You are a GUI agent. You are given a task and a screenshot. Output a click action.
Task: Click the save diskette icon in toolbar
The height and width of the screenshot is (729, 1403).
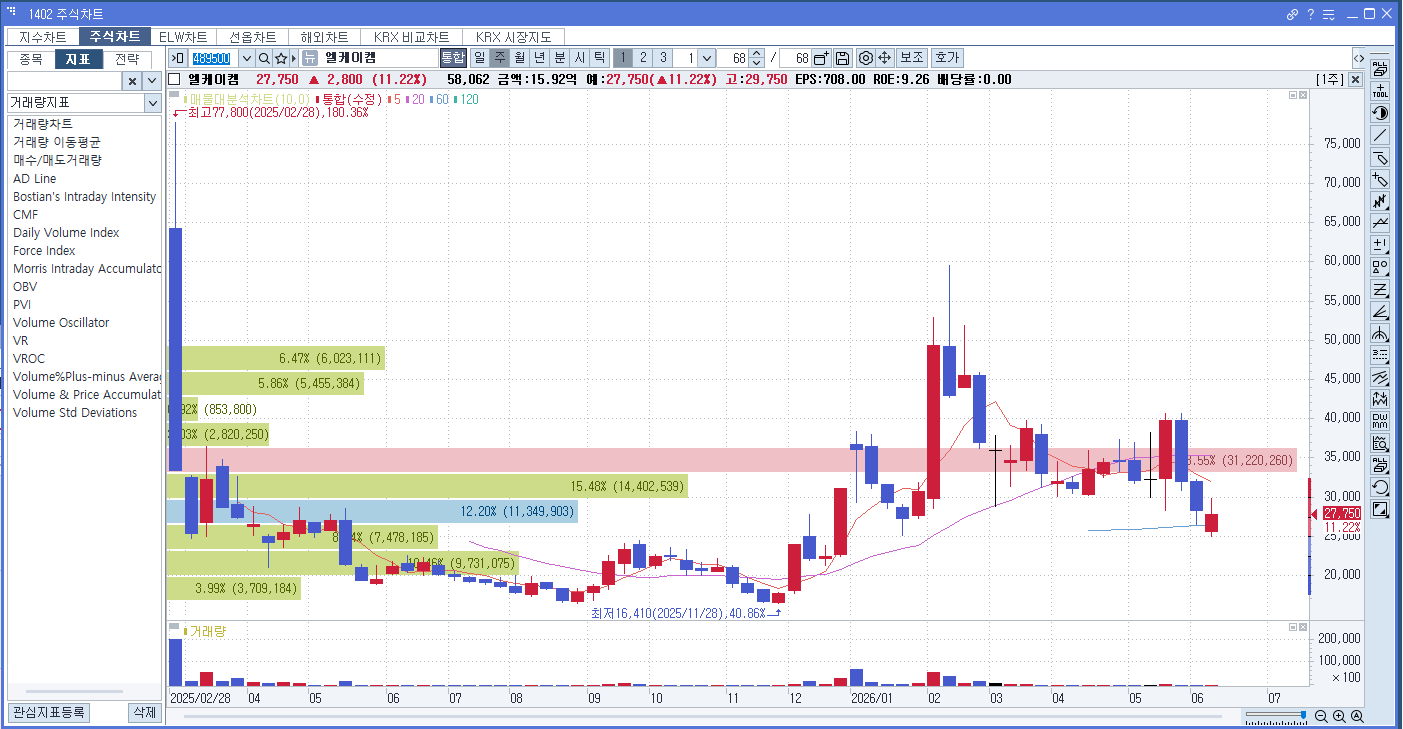coord(842,58)
